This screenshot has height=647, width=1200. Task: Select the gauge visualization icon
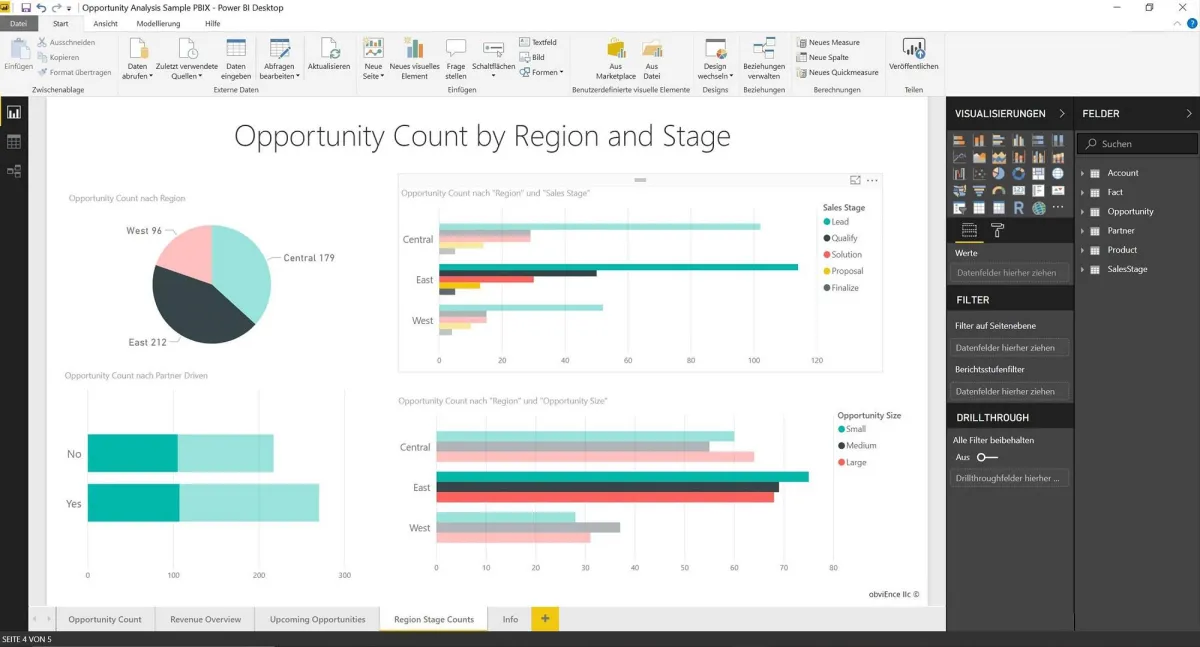[999, 190]
